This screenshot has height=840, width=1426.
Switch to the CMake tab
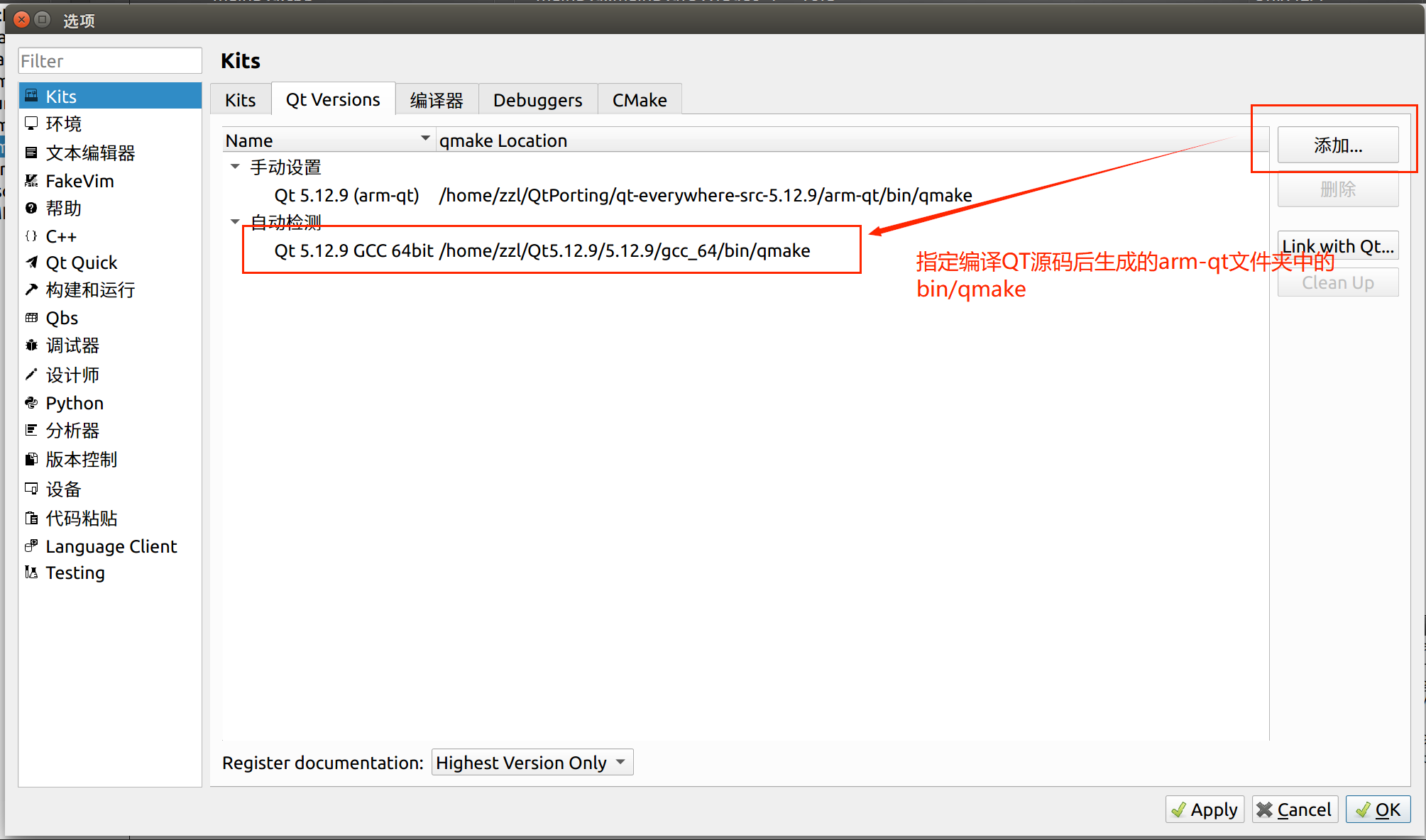click(639, 100)
